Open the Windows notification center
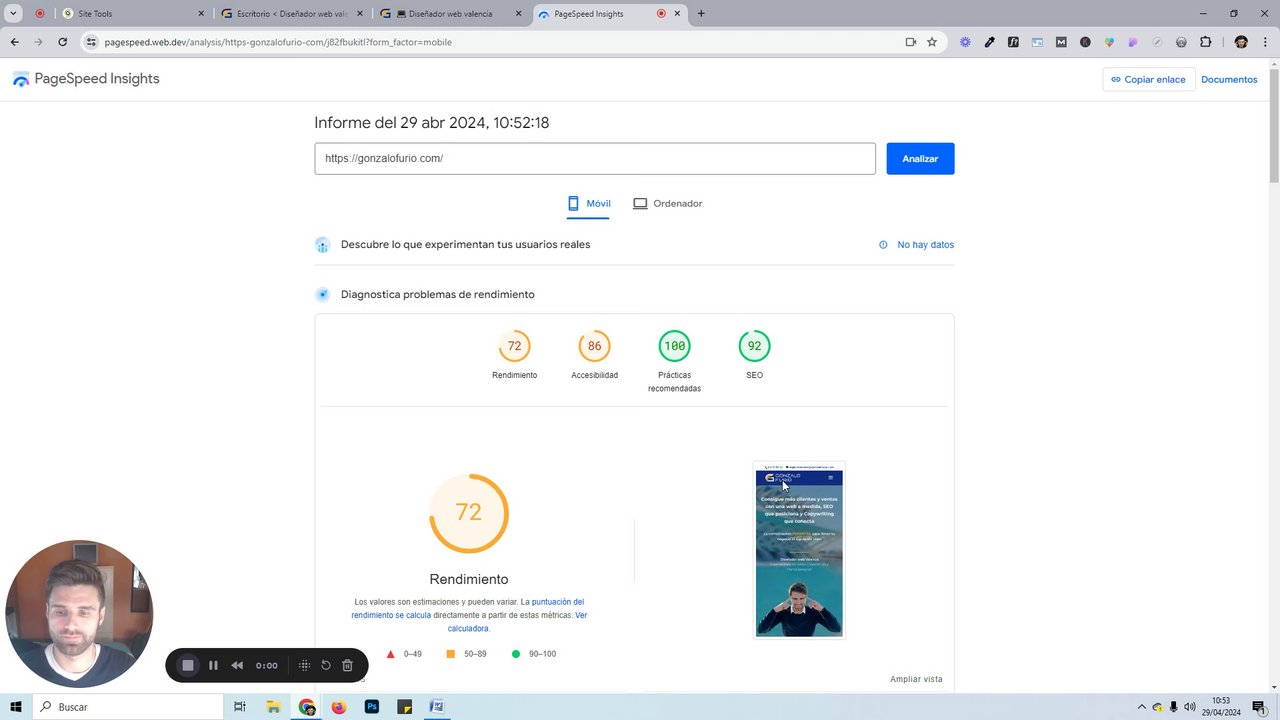The image size is (1280, 720). (x=1260, y=707)
